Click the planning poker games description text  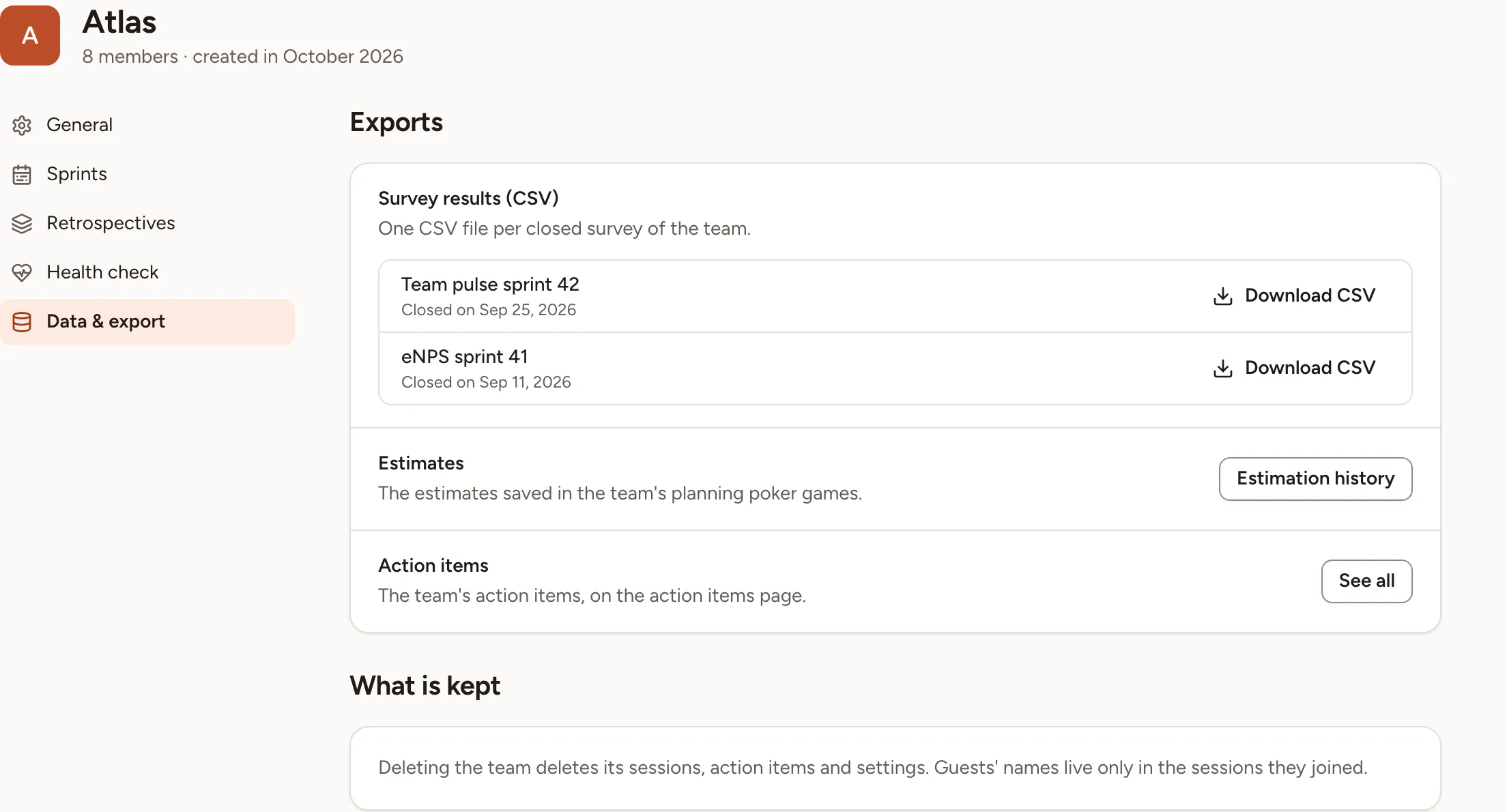620,493
